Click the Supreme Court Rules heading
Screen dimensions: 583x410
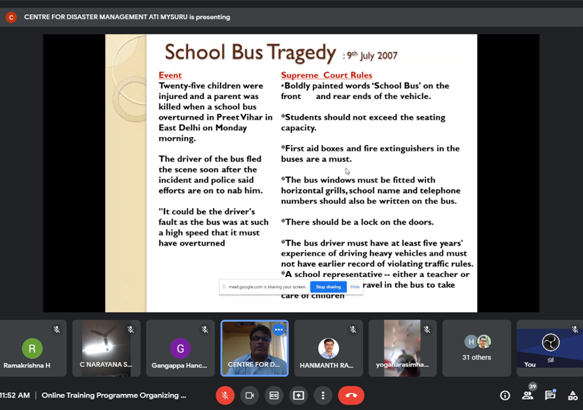[326, 75]
